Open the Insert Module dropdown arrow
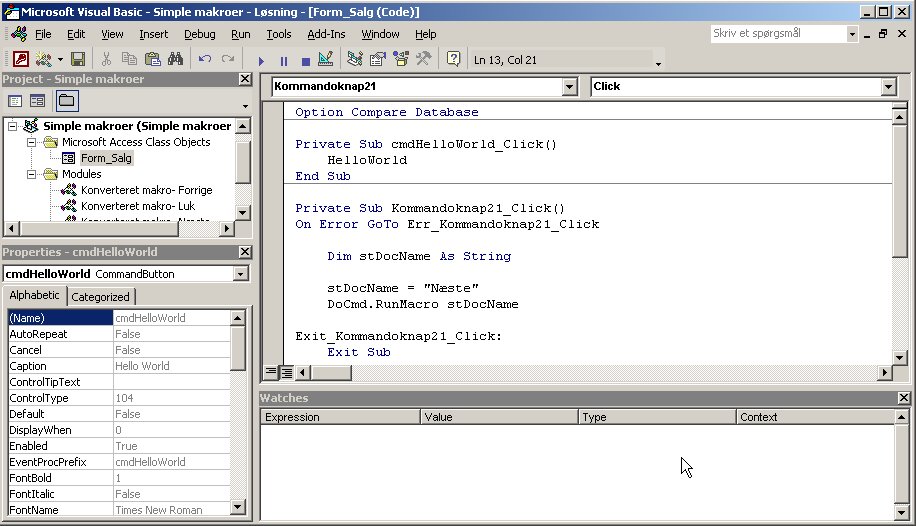The height and width of the screenshot is (526, 916). [x=60, y=60]
